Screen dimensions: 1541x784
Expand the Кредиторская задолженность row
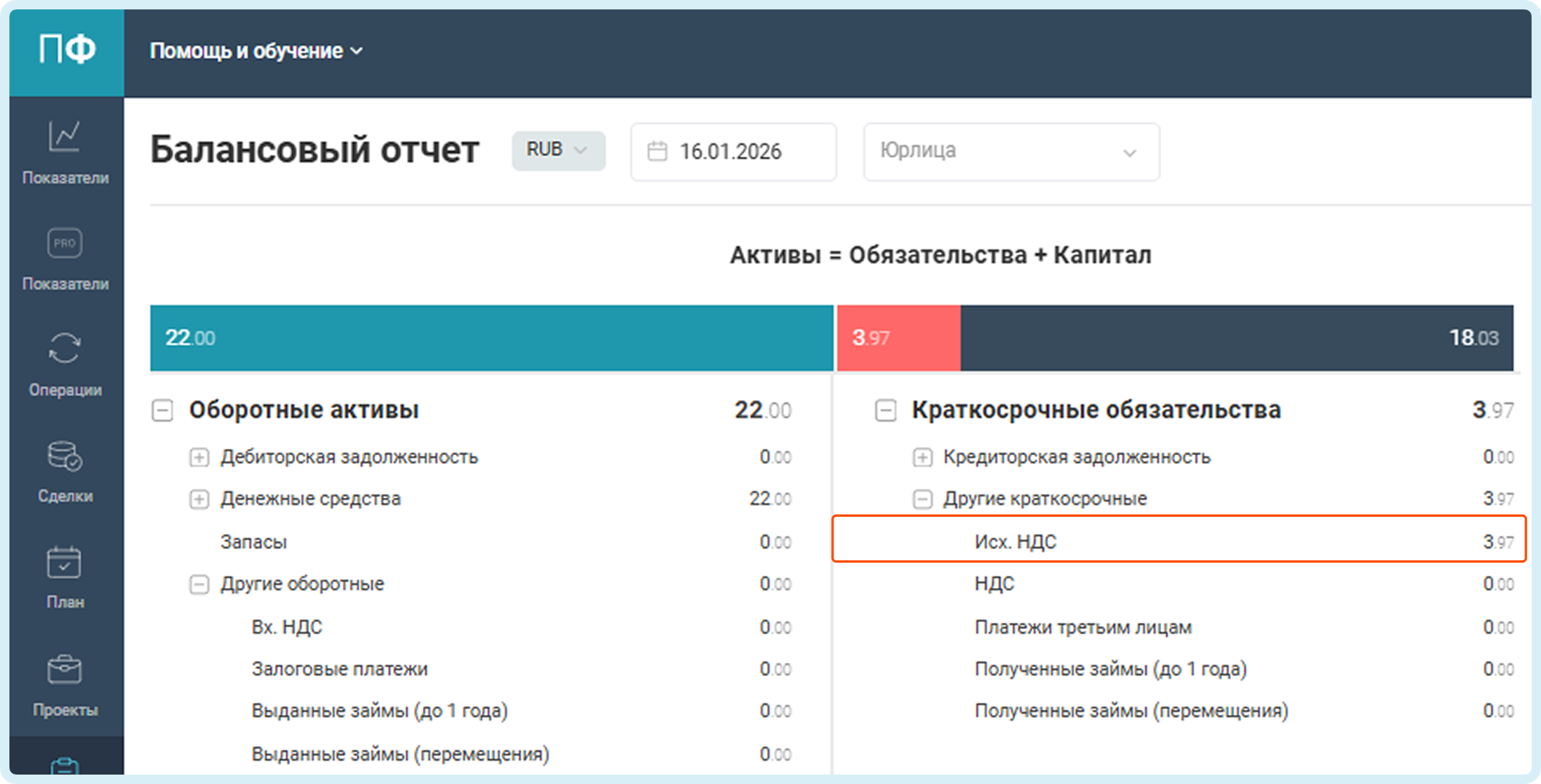922,457
